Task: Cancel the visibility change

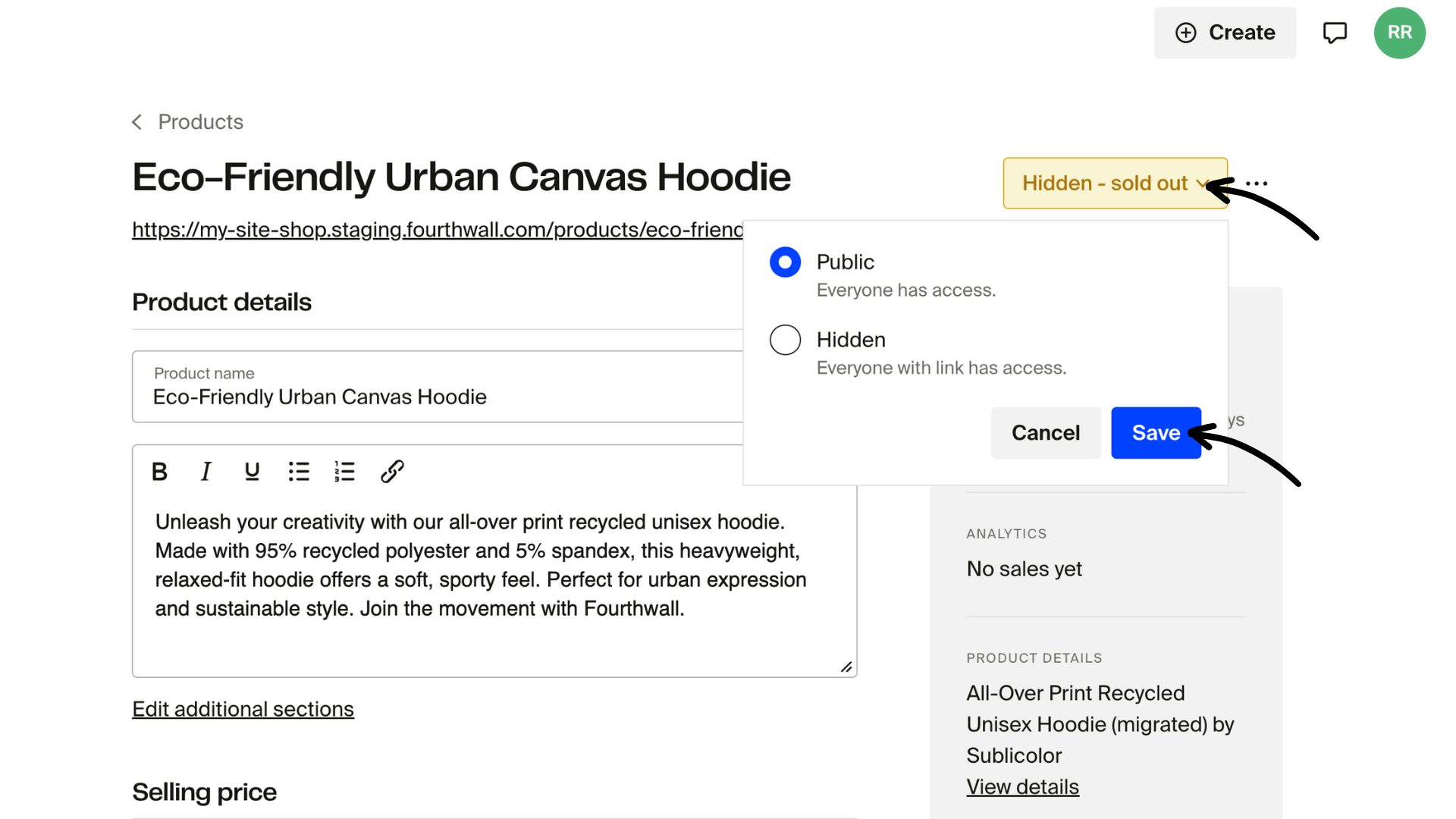Action: [1046, 432]
